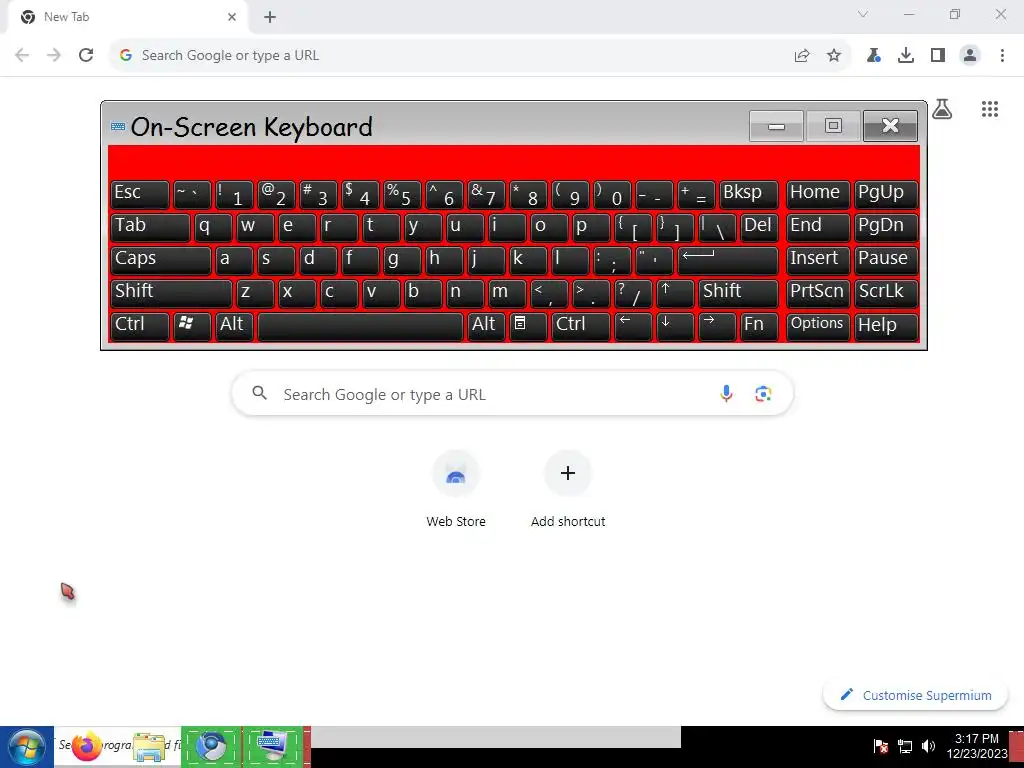Open a new tab with plus button
This screenshot has height=768, width=1024.
point(270,17)
